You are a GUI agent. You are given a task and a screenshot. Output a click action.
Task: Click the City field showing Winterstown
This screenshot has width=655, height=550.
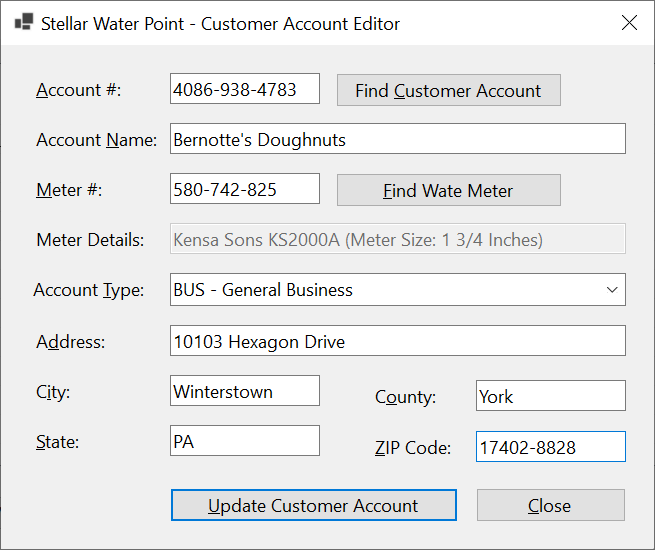[x=245, y=391]
